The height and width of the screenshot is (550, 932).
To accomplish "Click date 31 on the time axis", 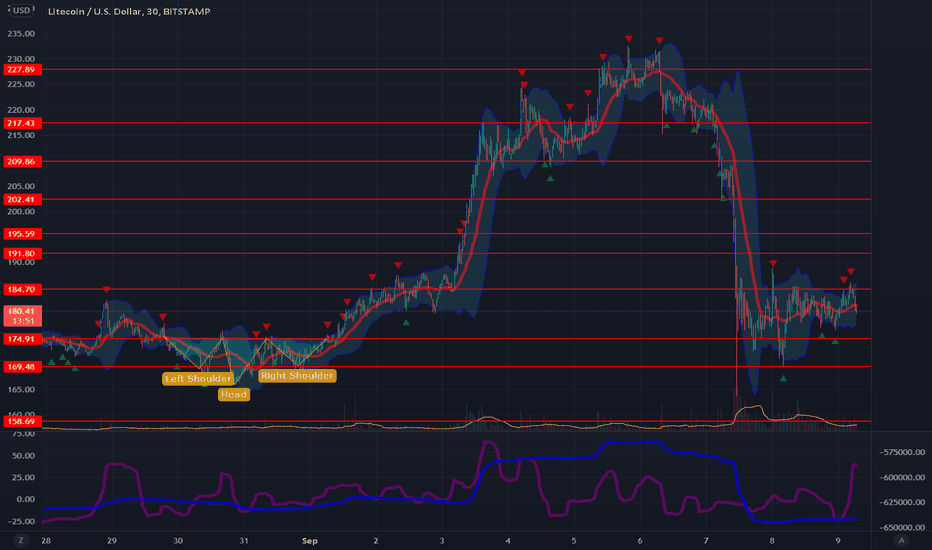I will (244, 540).
